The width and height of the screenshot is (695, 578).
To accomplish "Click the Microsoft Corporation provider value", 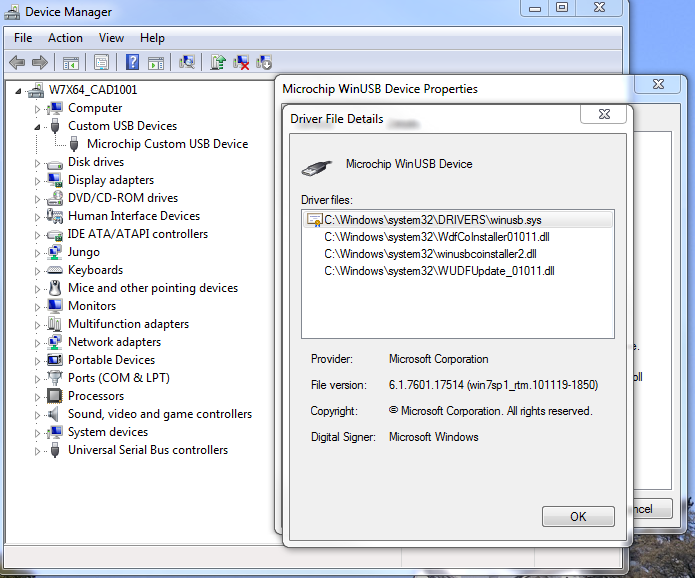I will click(x=438, y=359).
